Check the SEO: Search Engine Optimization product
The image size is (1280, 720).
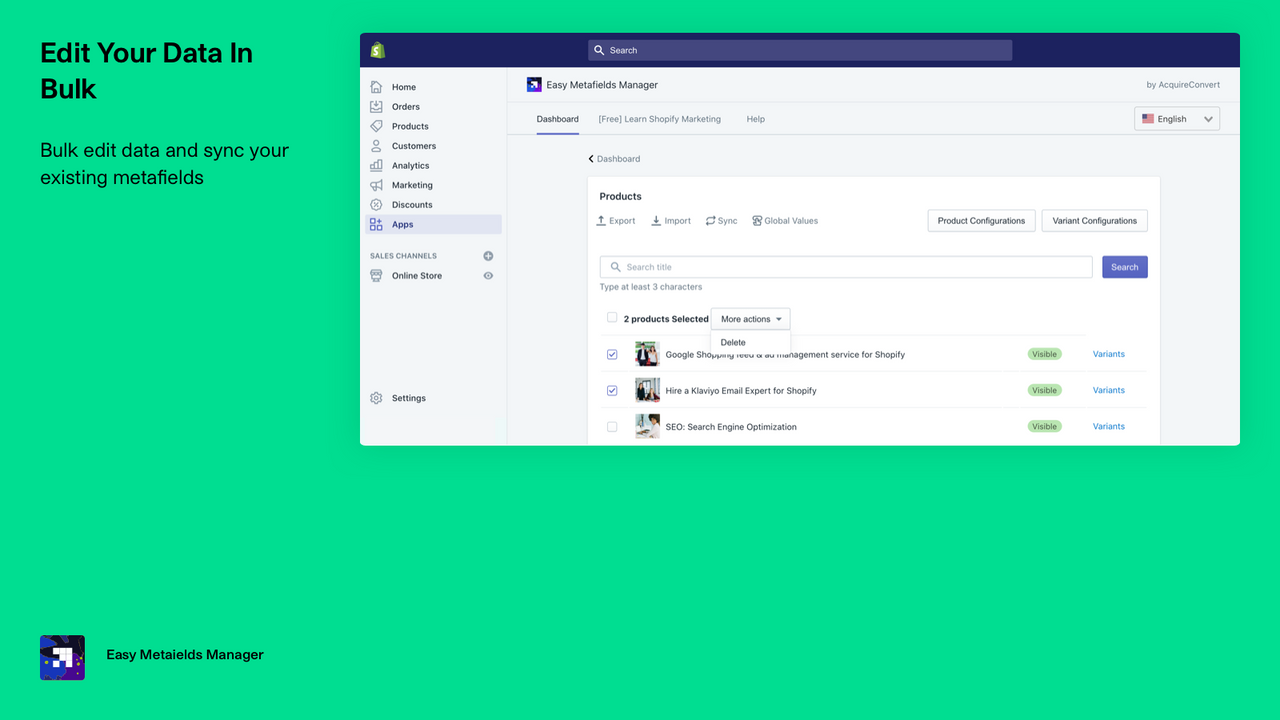click(x=611, y=426)
